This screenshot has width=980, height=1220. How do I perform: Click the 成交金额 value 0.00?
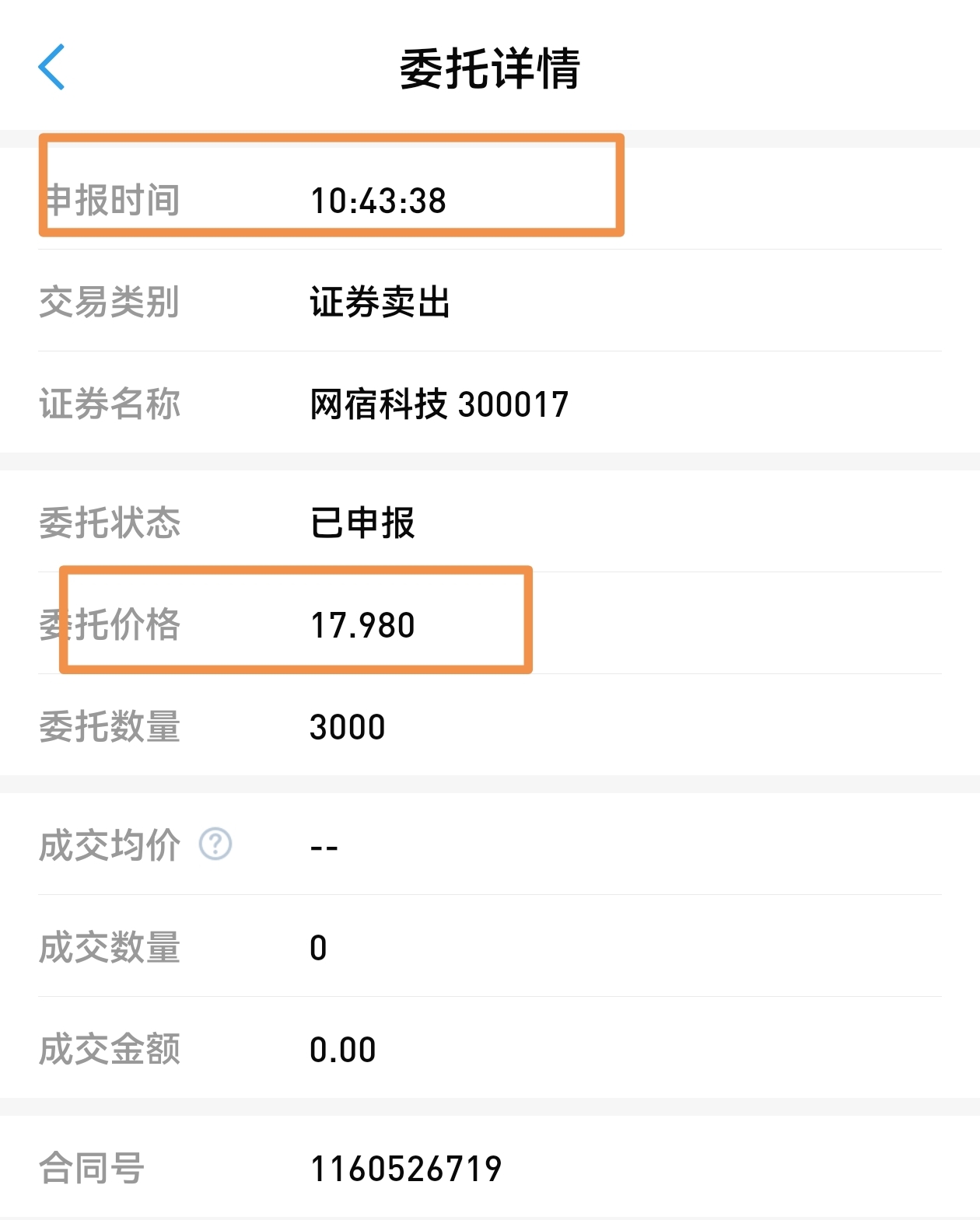342,1050
